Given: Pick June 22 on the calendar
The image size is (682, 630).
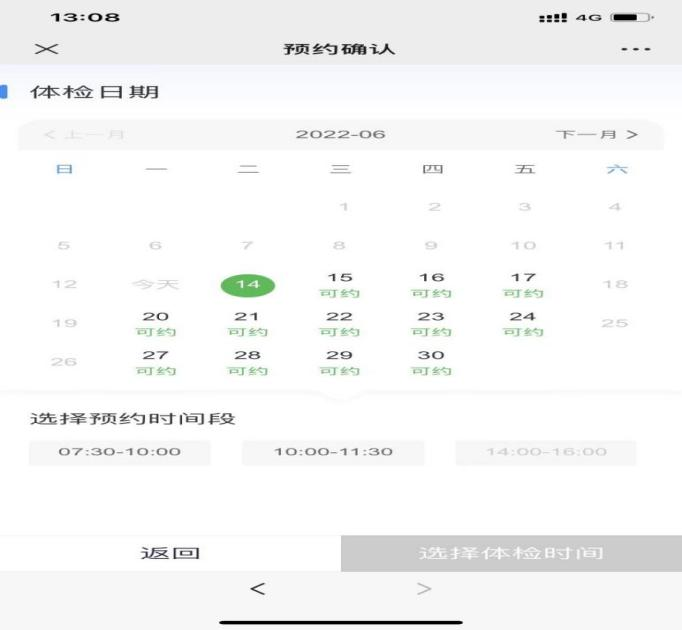Looking at the screenshot, I should (340, 323).
